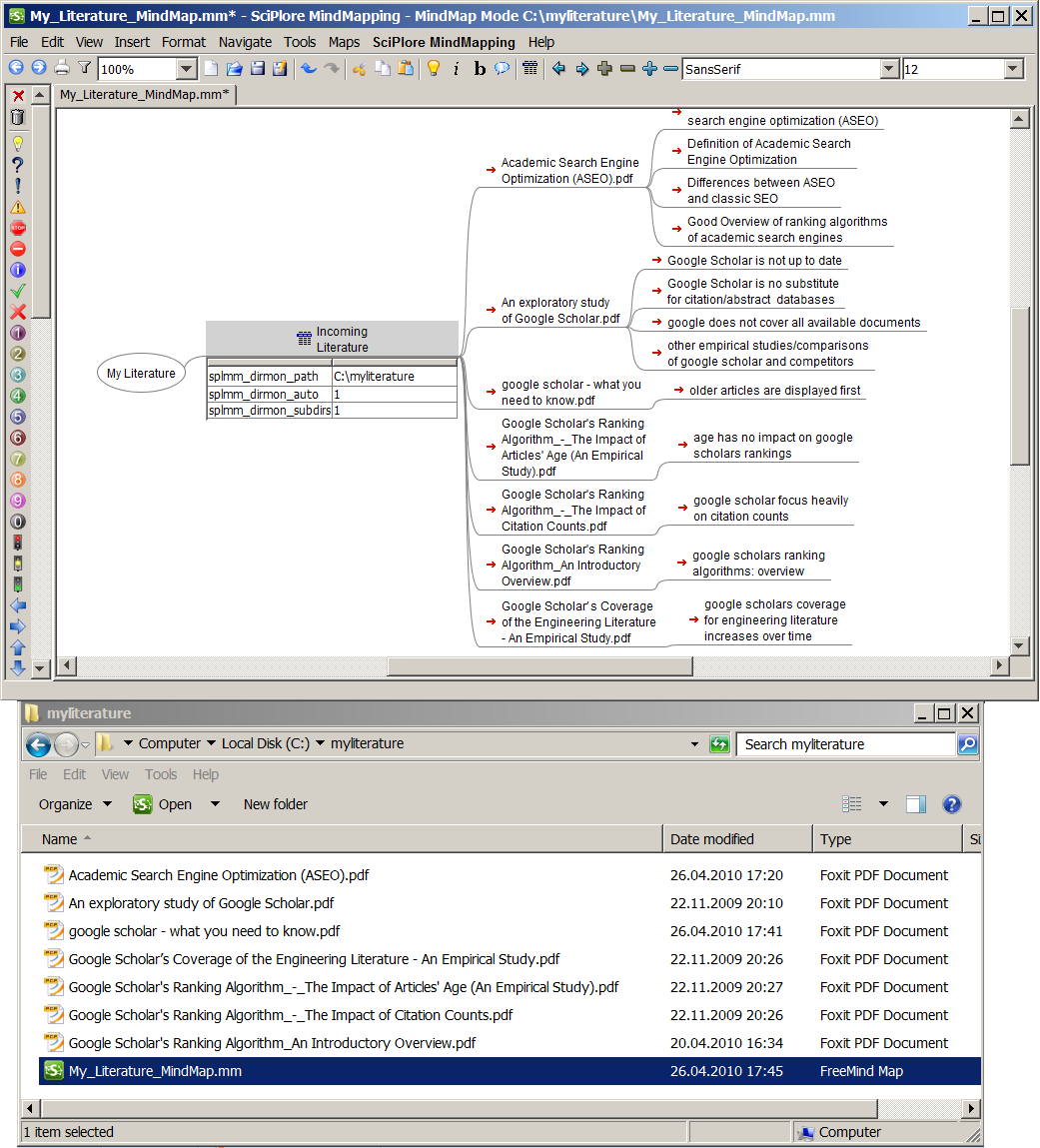The height and width of the screenshot is (1148, 1040).
Task: Add the priority 5 number icon
Action: (x=18, y=418)
